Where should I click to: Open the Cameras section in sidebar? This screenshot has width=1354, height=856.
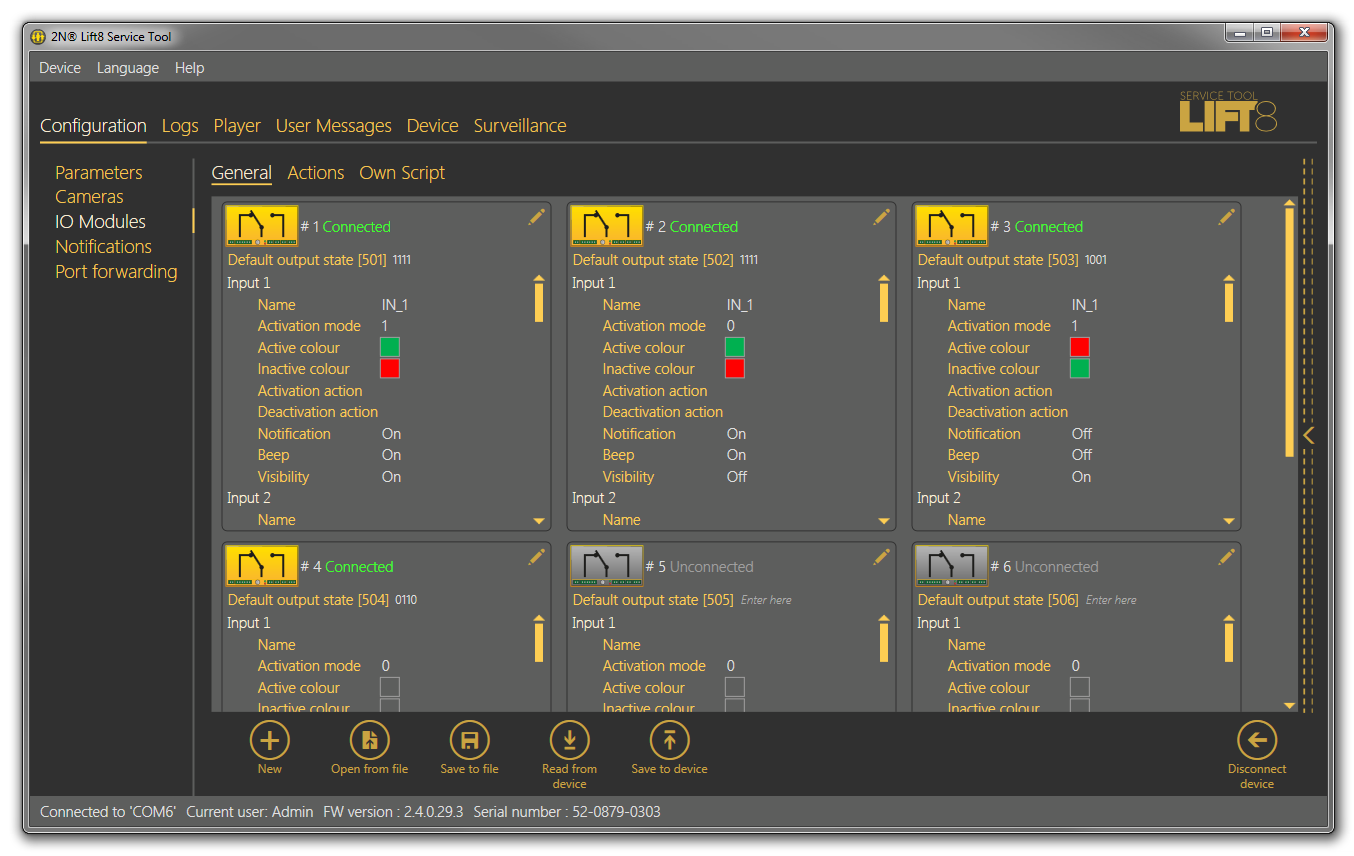tap(89, 197)
